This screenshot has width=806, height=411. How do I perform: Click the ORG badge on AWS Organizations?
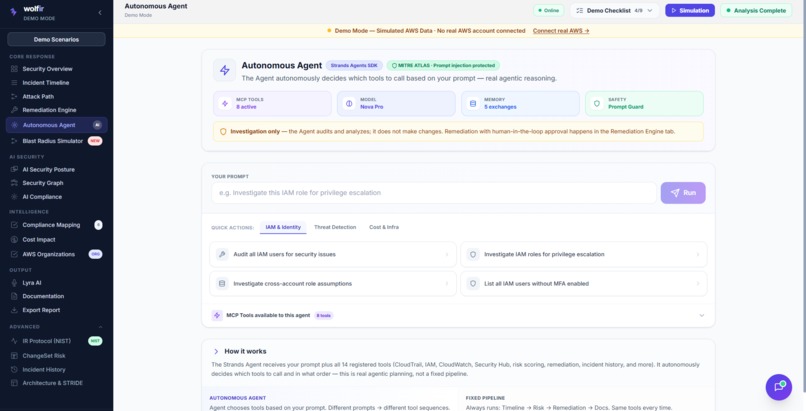tap(96, 254)
